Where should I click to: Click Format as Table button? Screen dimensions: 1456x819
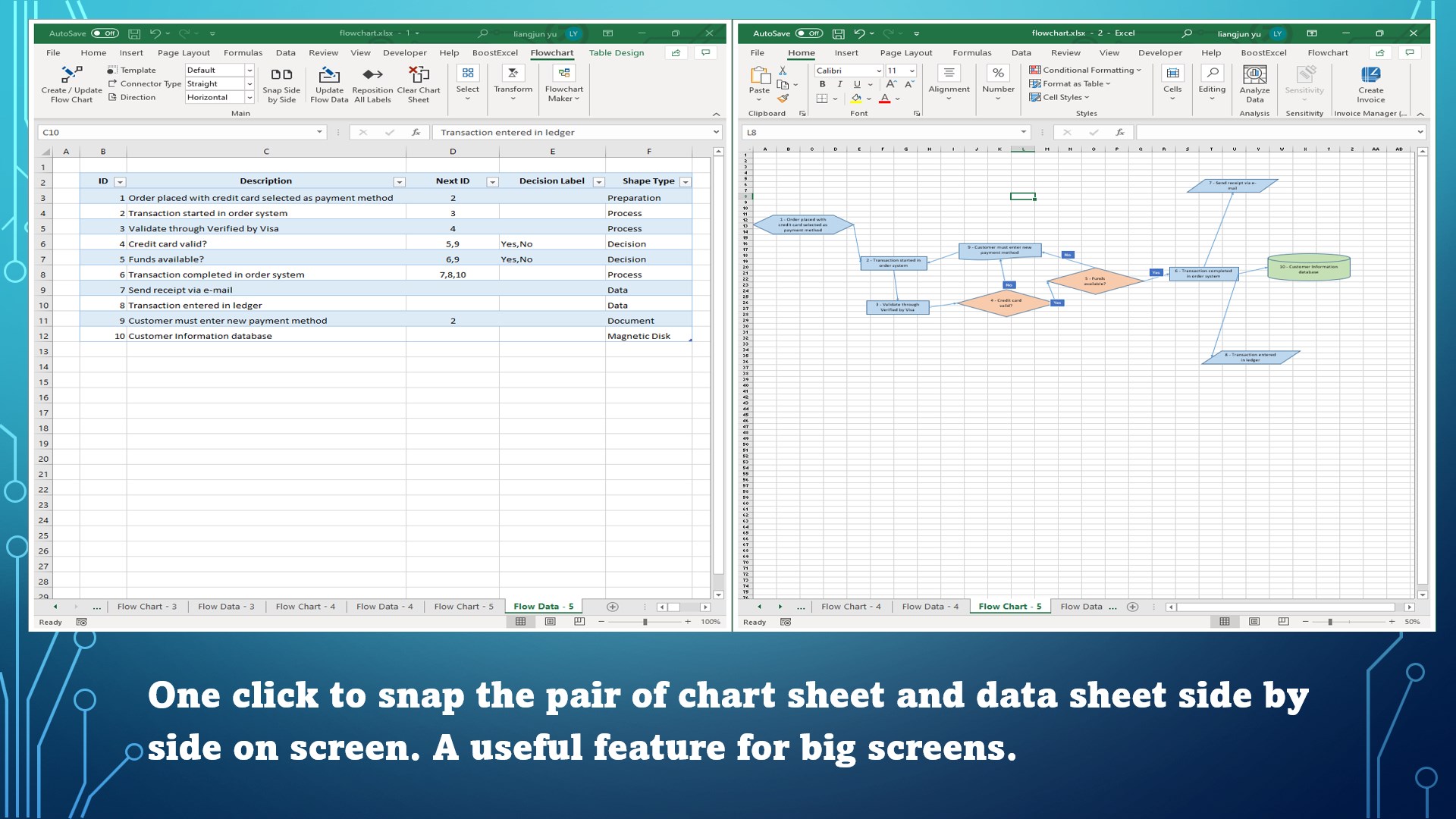1070,83
